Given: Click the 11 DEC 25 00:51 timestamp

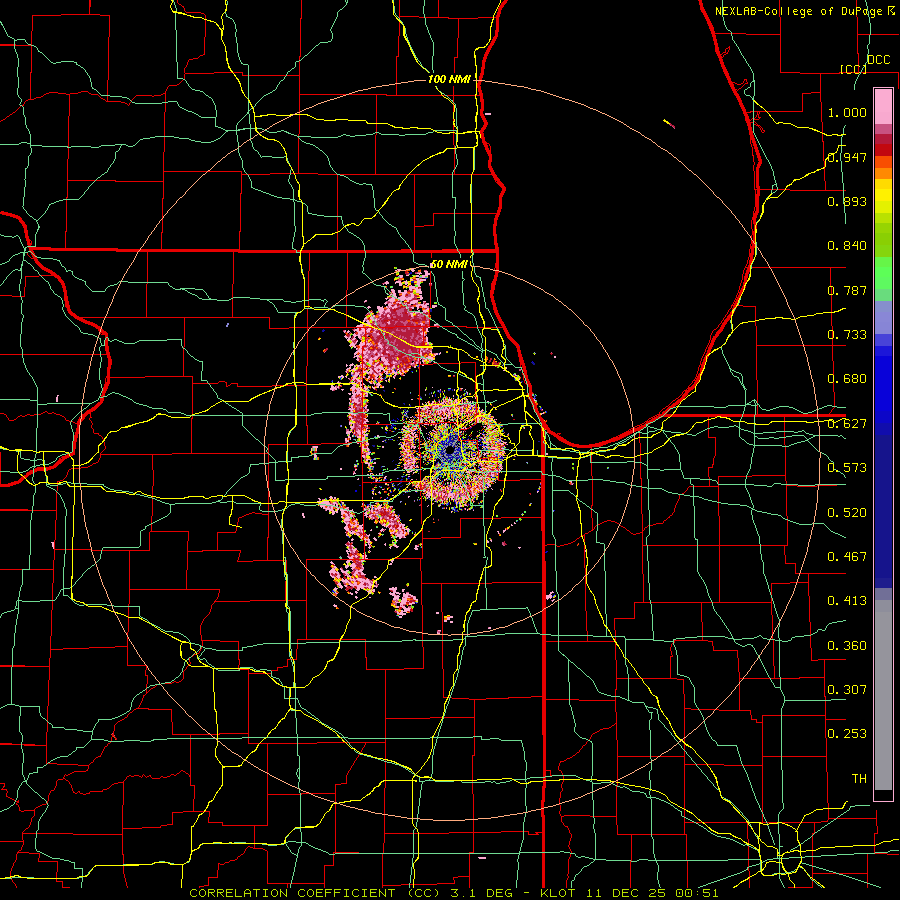Looking at the screenshot, I should pyautogui.click(x=650, y=893).
